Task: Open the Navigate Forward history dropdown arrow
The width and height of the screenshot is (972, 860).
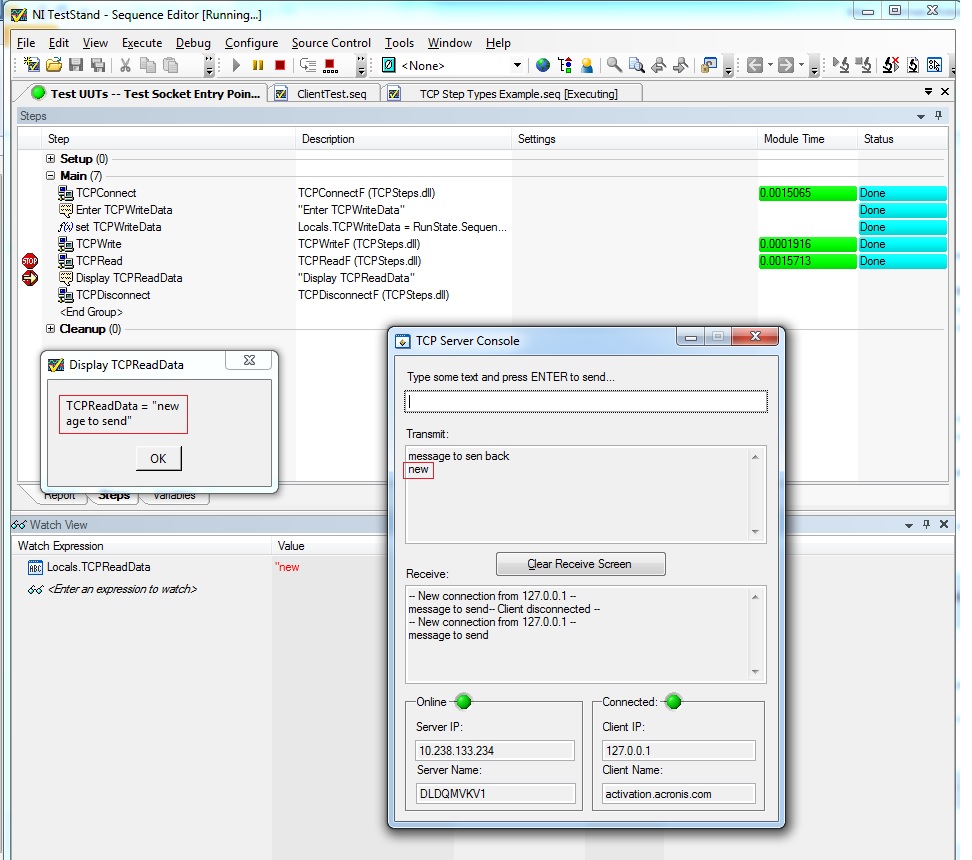Action: click(x=801, y=64)
